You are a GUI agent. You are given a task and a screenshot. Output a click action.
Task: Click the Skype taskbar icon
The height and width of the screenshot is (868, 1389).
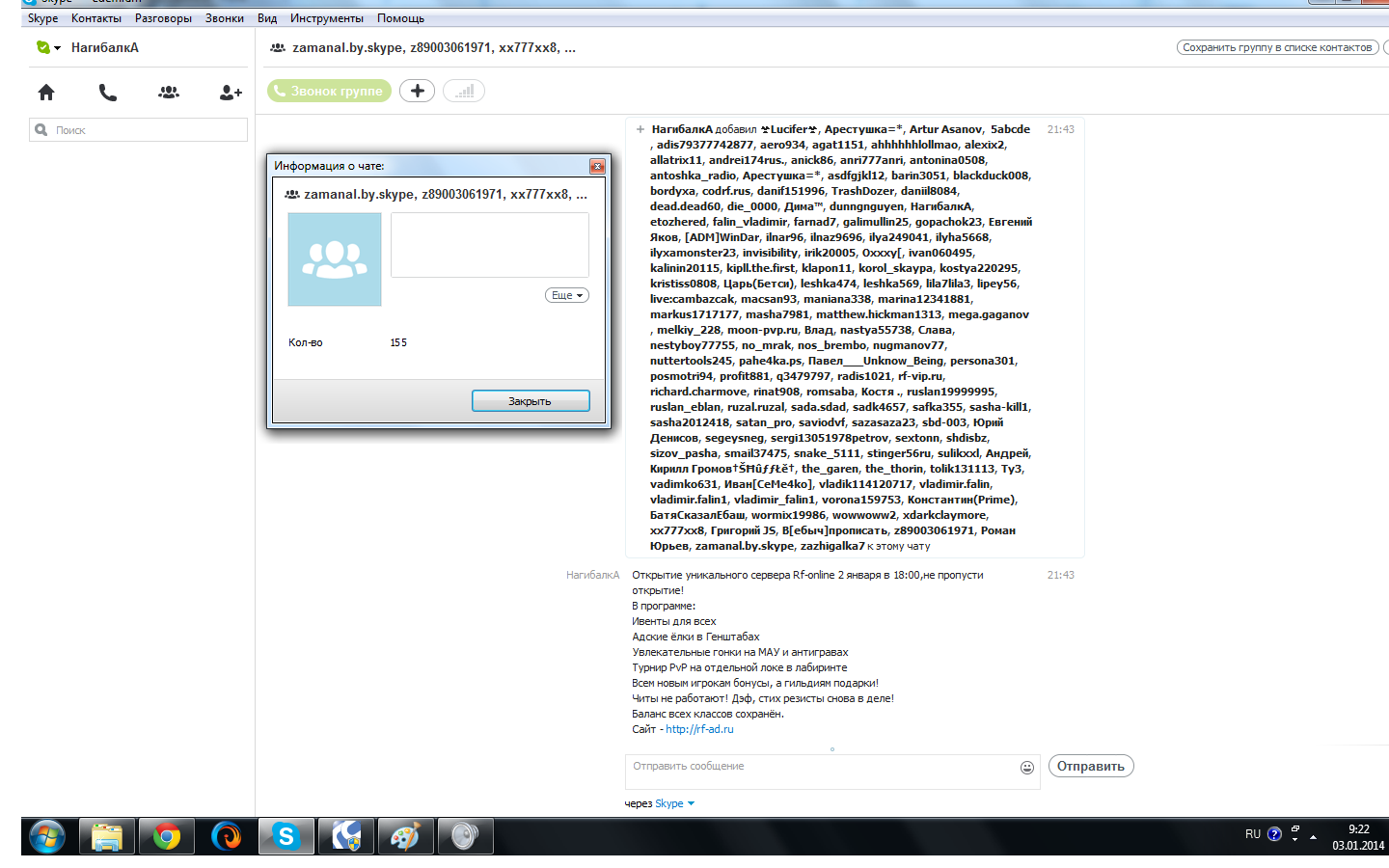coord(286,836)
